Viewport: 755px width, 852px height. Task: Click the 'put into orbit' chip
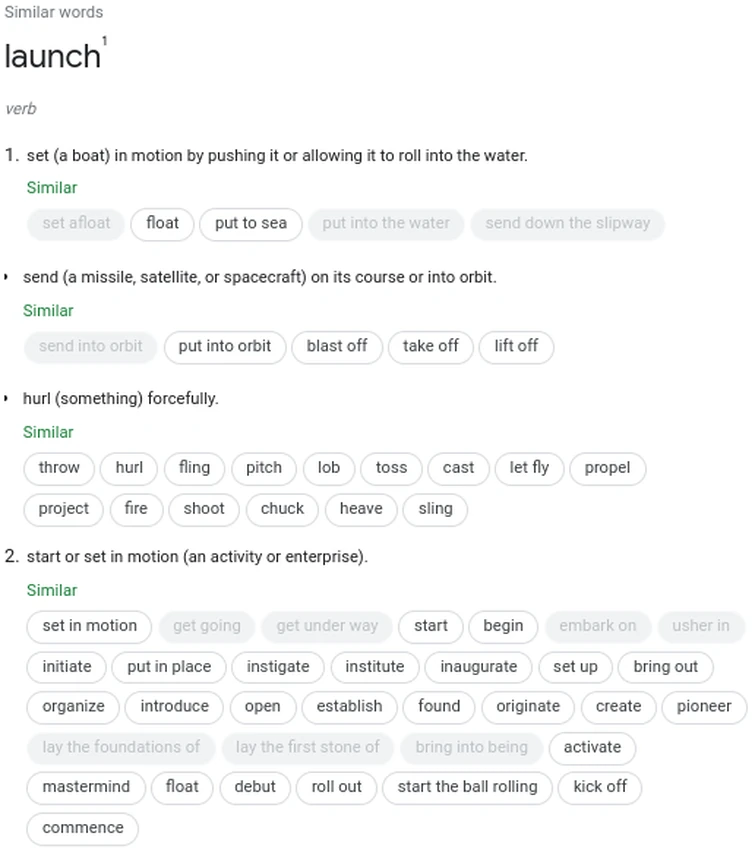[x=224, y=346]
